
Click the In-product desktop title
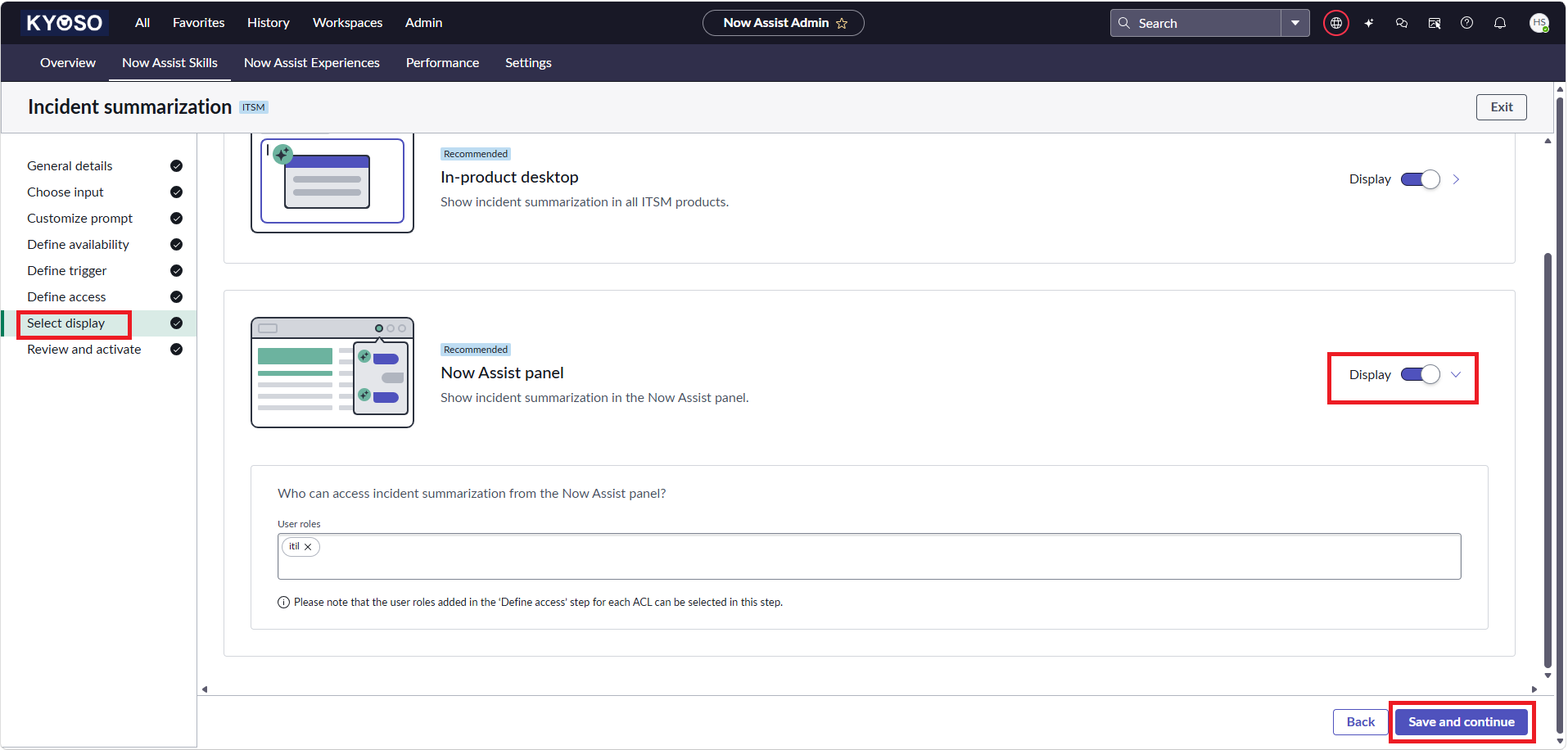[509, 178]
